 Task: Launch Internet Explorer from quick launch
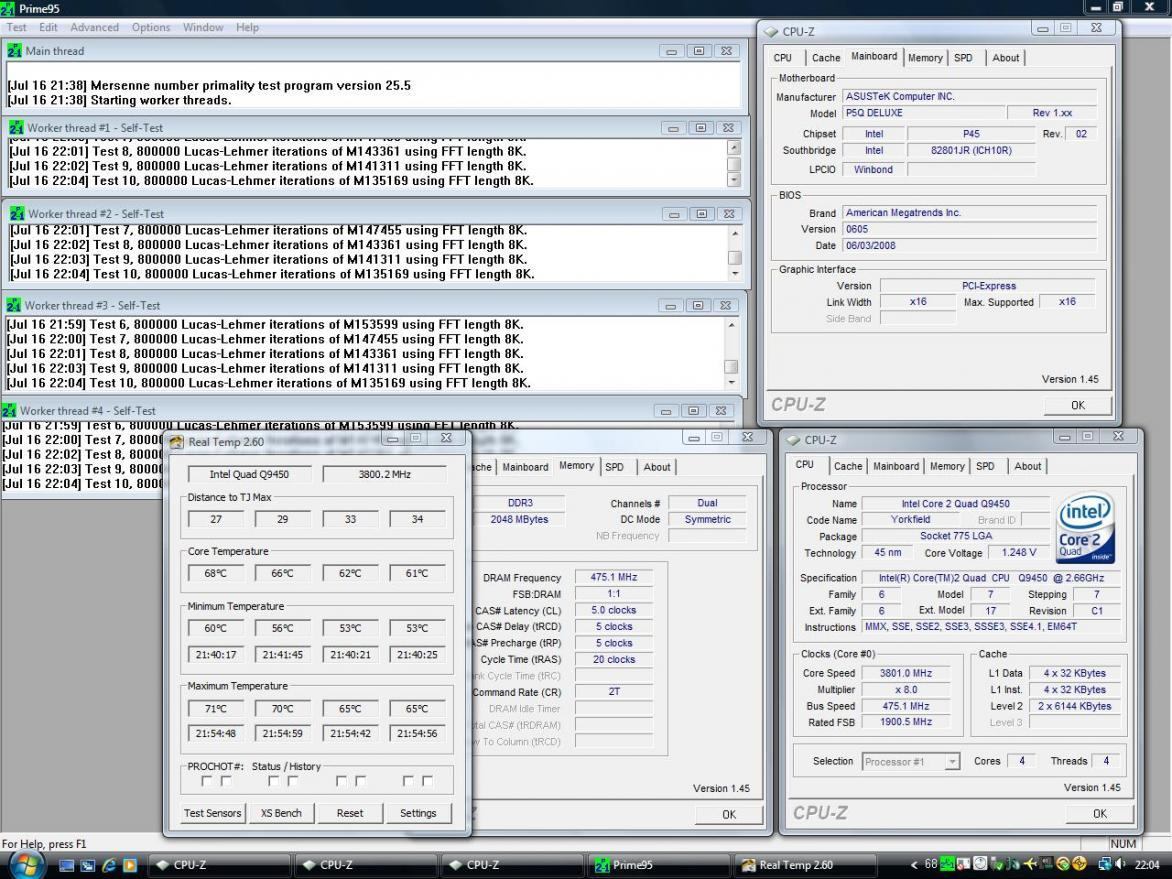coord(108,866)
